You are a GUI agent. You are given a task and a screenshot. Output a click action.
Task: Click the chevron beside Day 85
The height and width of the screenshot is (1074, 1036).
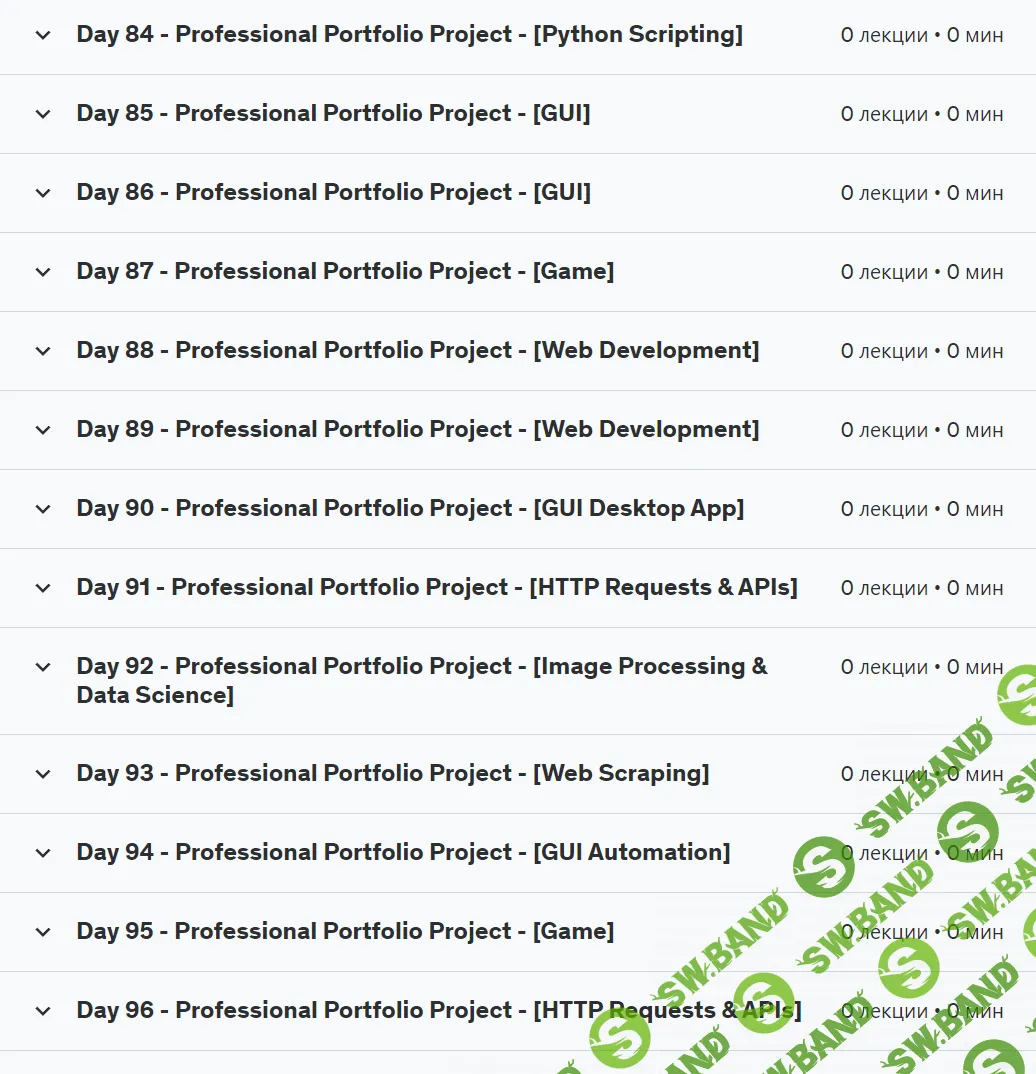[x=42, y=114]
